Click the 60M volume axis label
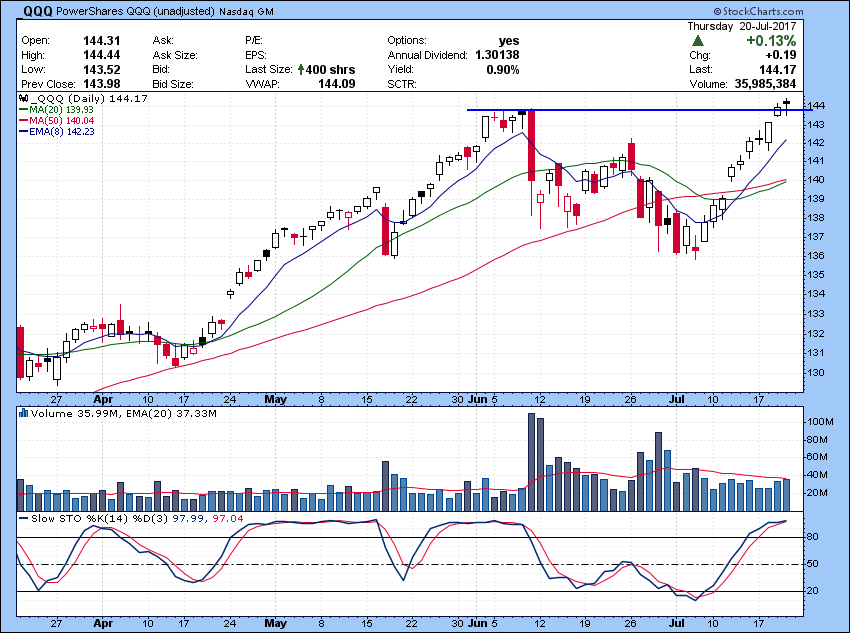This screenshot has width=850, height=633. (817, 457)
